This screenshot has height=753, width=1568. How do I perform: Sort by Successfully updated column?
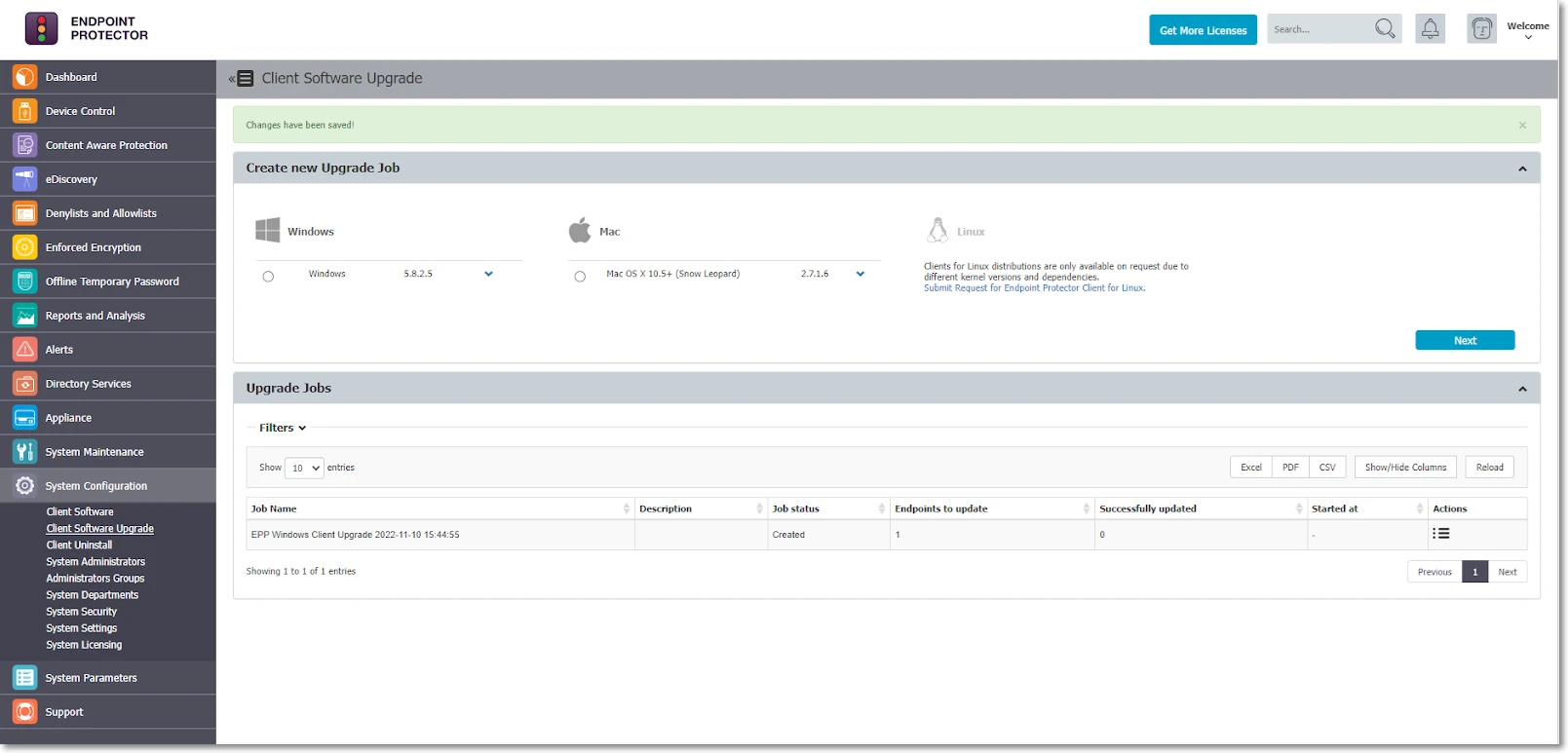coord(1201,508)
